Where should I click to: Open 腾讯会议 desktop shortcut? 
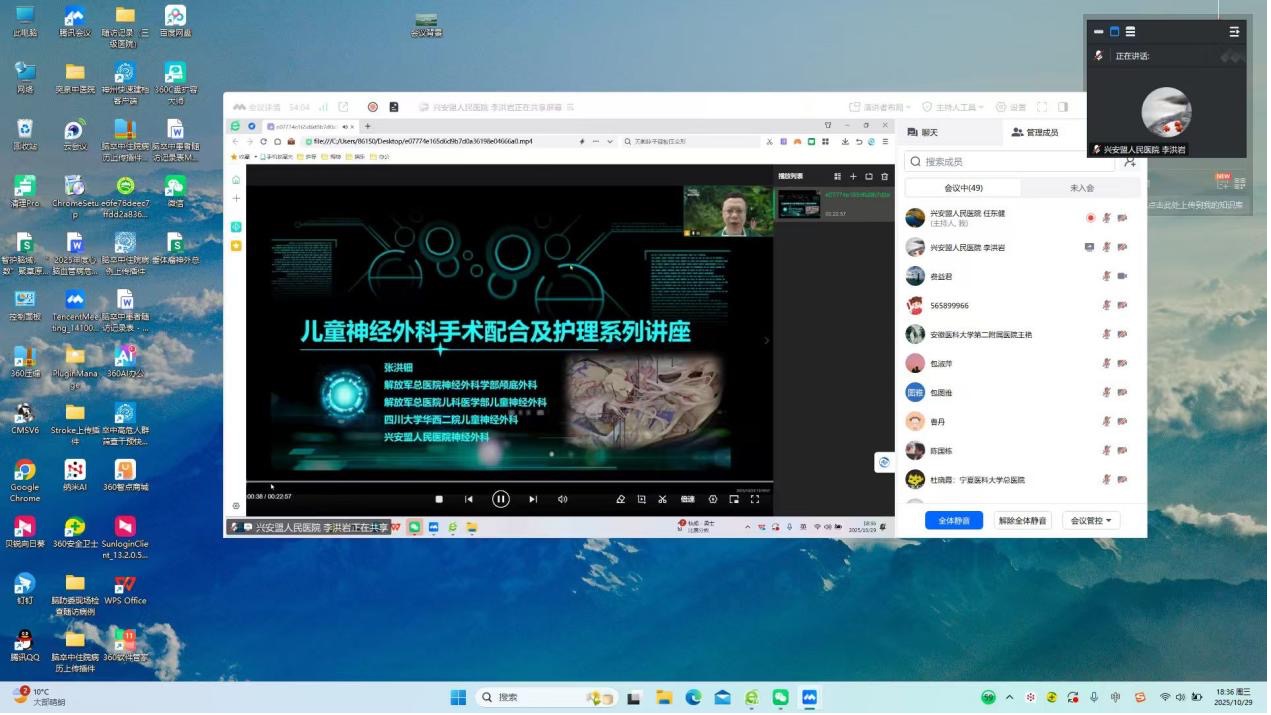point(75,21)
